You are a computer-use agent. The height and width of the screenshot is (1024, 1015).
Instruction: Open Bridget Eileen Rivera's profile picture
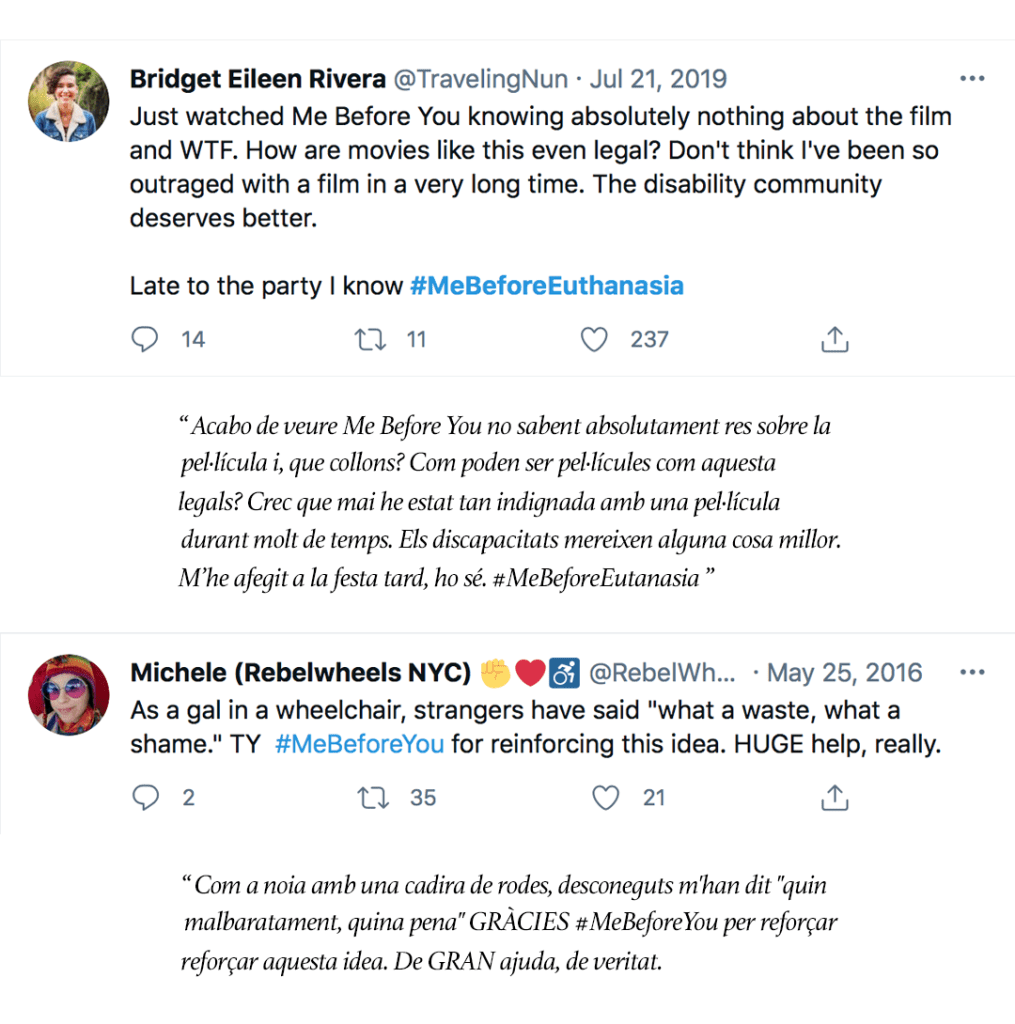pyautogui.click(x=69, y=101)
